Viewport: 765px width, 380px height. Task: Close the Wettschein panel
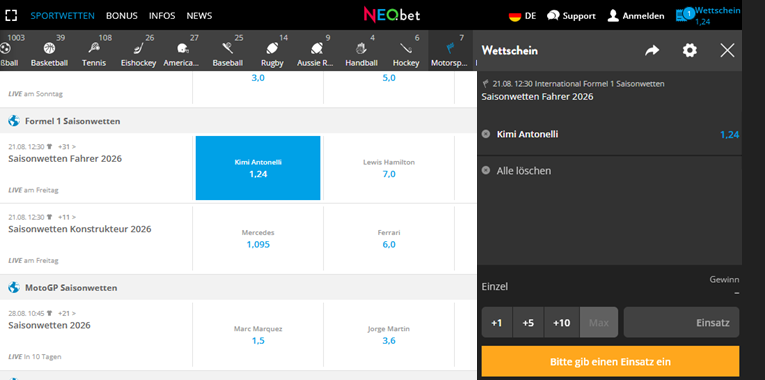pyautogui.click(x=727, y=50)
